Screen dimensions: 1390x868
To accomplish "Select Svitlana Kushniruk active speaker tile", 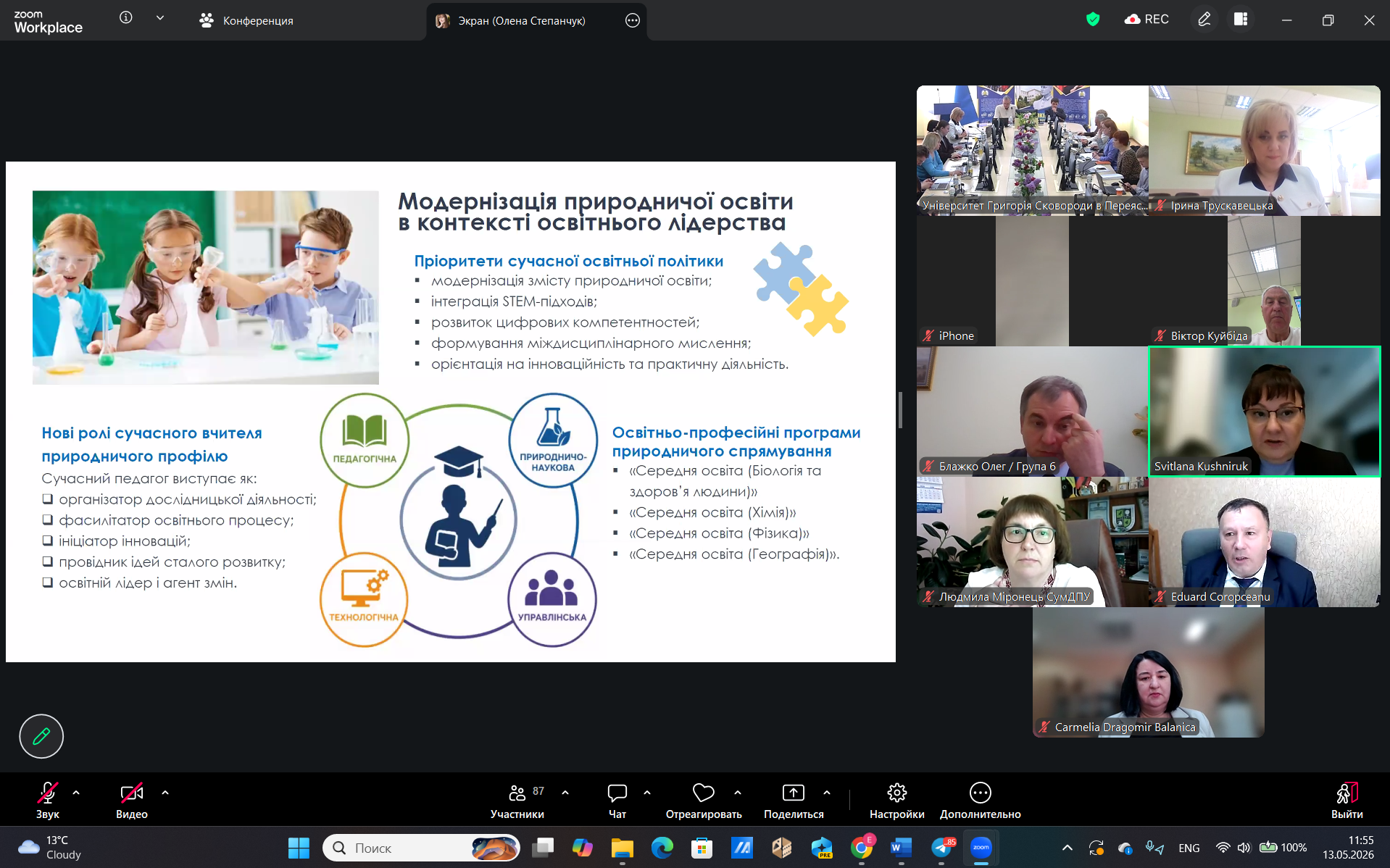I will [1265, 412].
